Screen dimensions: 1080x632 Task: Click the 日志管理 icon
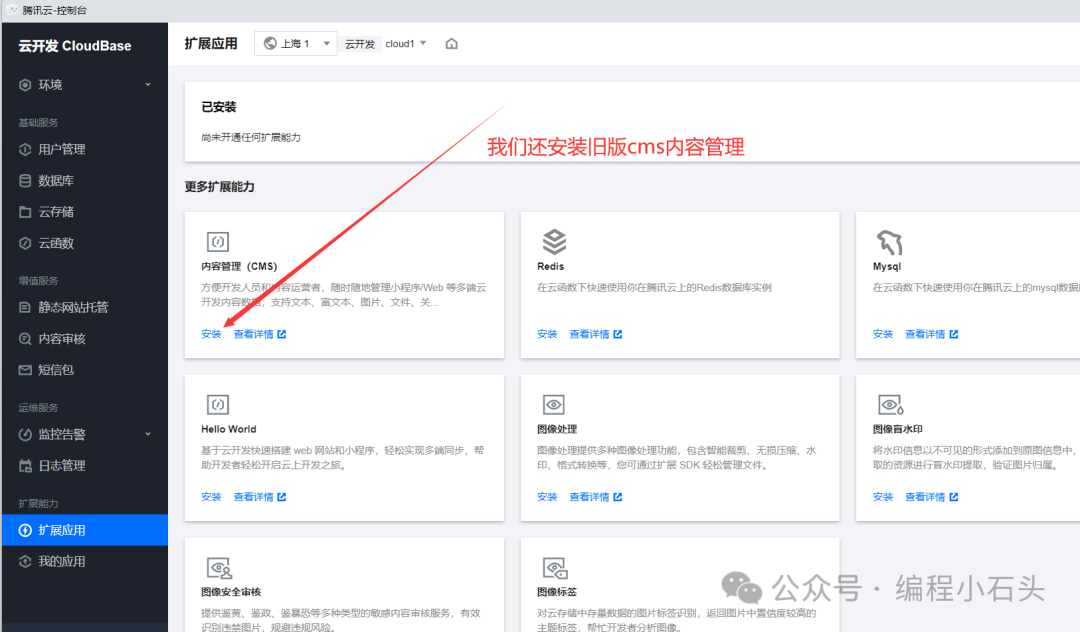25,465
